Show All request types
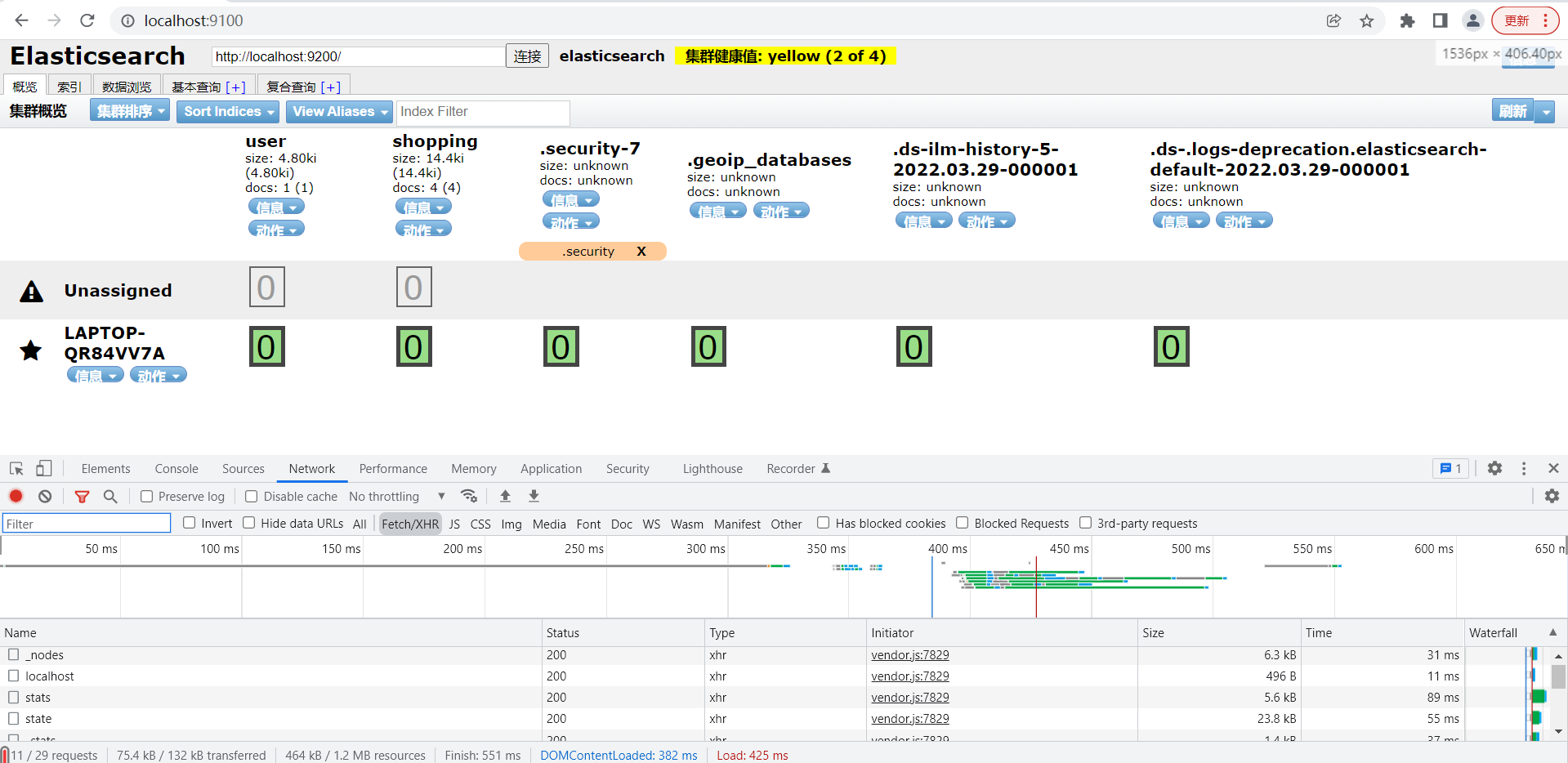The image size is (1568, 763). [x=360, y=524]
